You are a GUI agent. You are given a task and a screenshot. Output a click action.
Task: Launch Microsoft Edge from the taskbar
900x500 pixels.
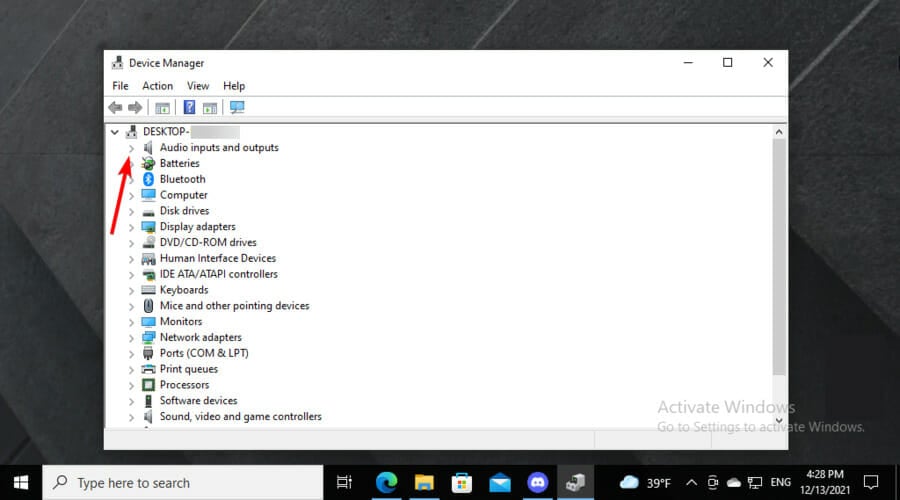click(x=386, y=483)
